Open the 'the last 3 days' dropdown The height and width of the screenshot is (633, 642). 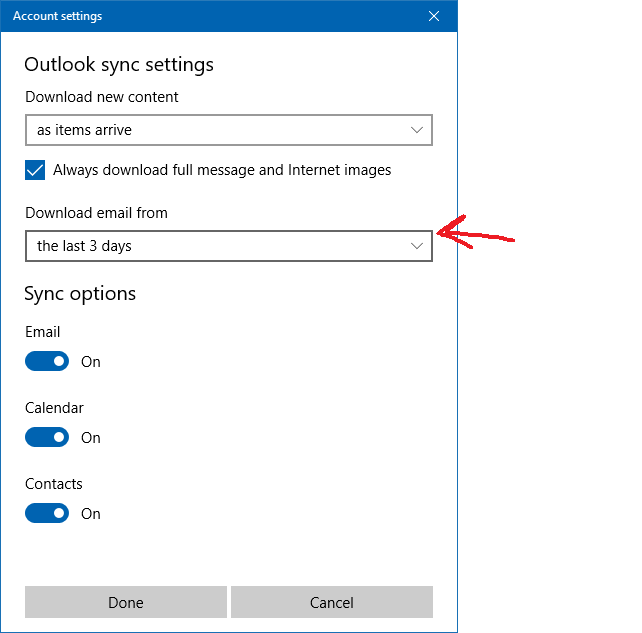(x=229, y=246)
